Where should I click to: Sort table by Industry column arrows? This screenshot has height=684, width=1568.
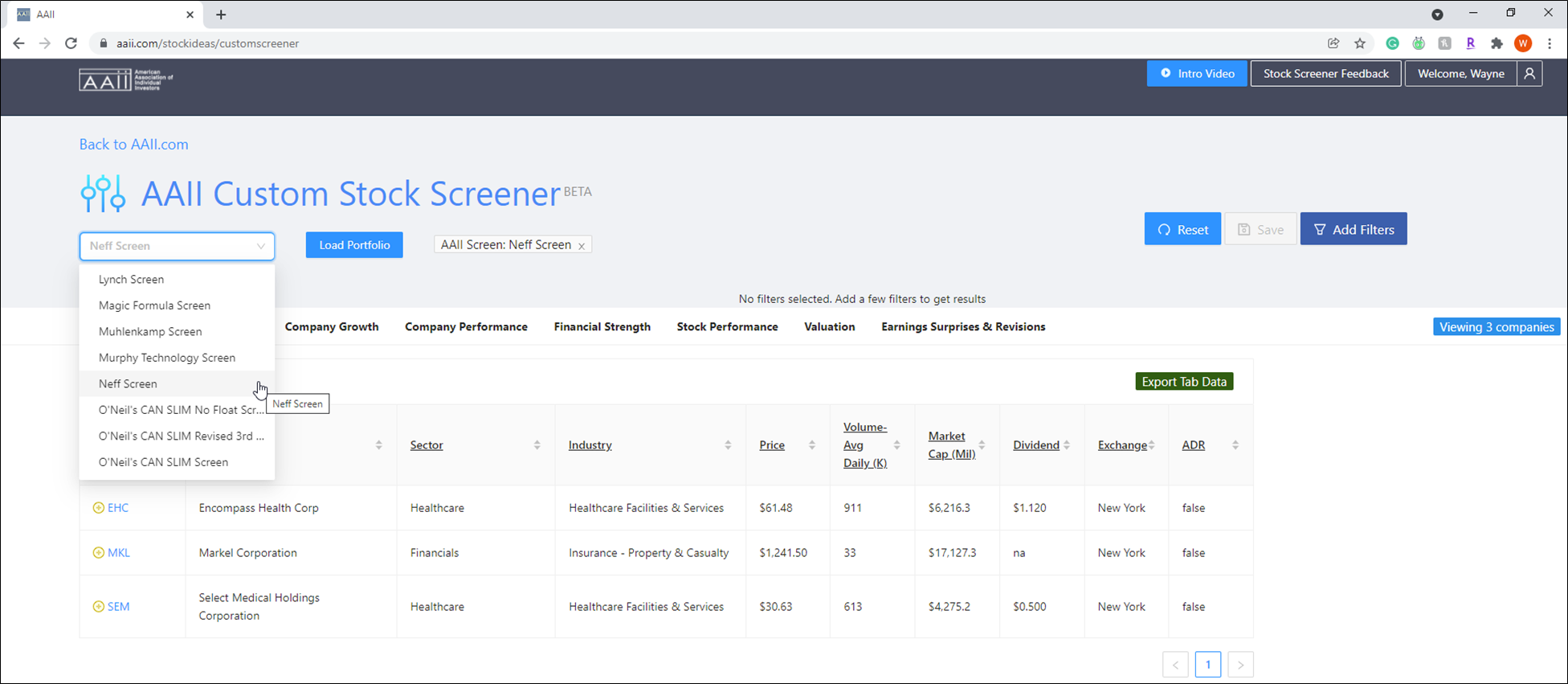[728, 445]
